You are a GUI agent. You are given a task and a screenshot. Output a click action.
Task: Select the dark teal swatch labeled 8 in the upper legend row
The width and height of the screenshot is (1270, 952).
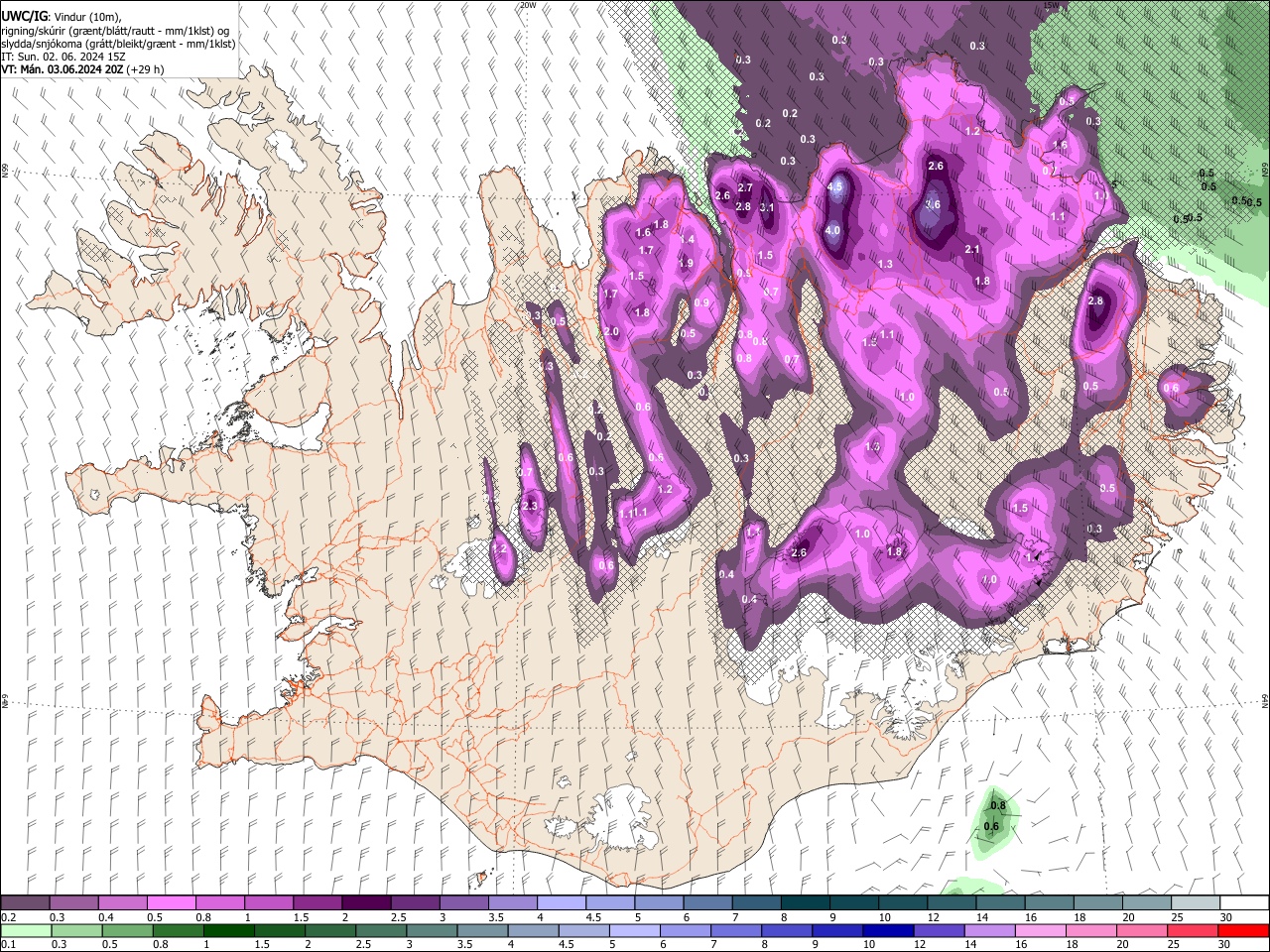click(x=806, y=902)
